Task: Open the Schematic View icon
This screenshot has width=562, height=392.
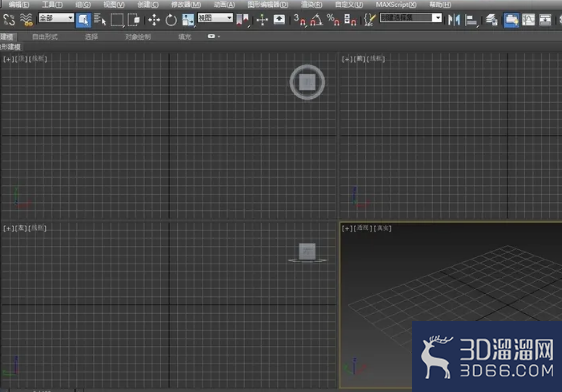Action: (545, 19)
